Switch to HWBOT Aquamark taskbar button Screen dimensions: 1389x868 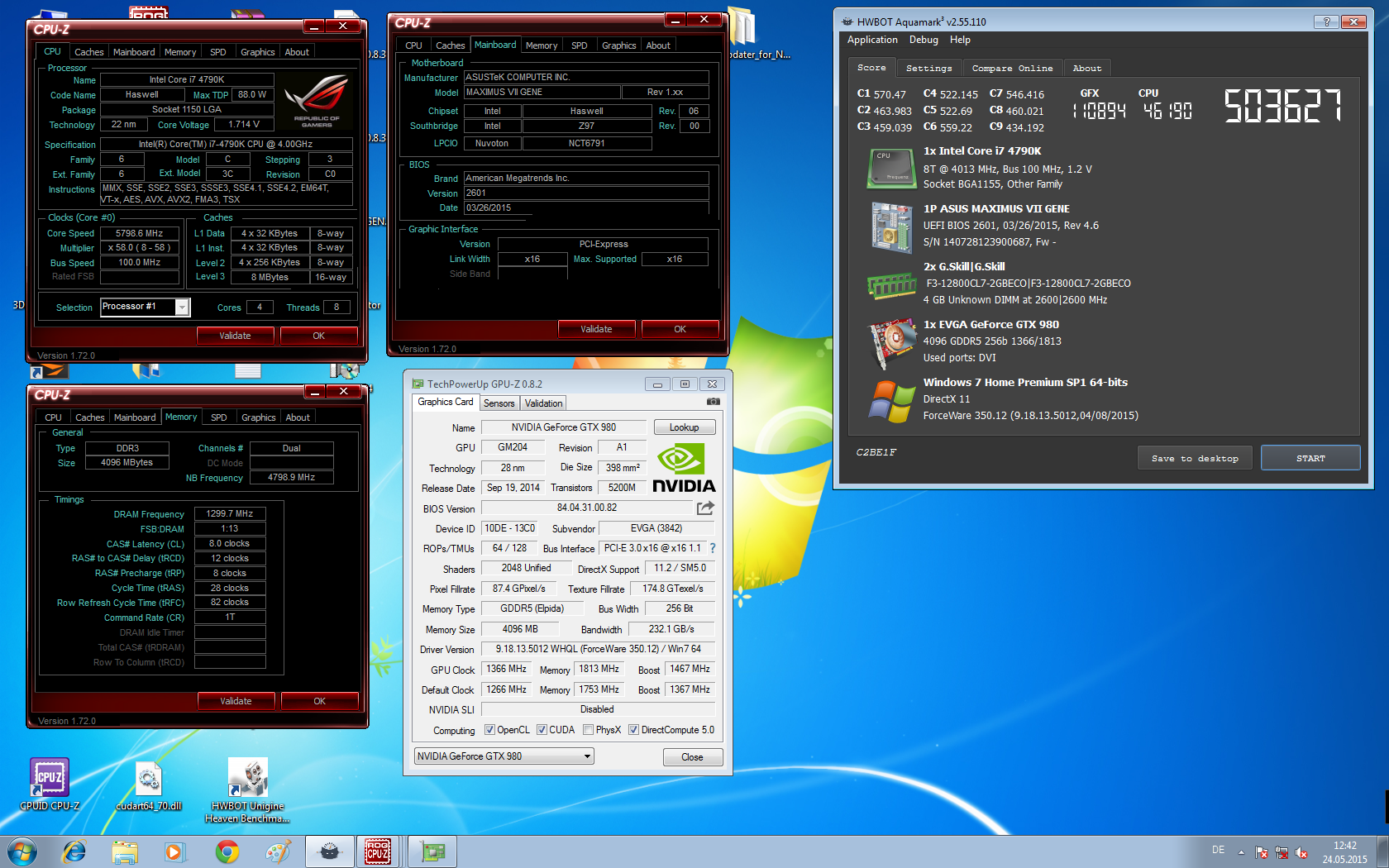(x=329, y=851)
